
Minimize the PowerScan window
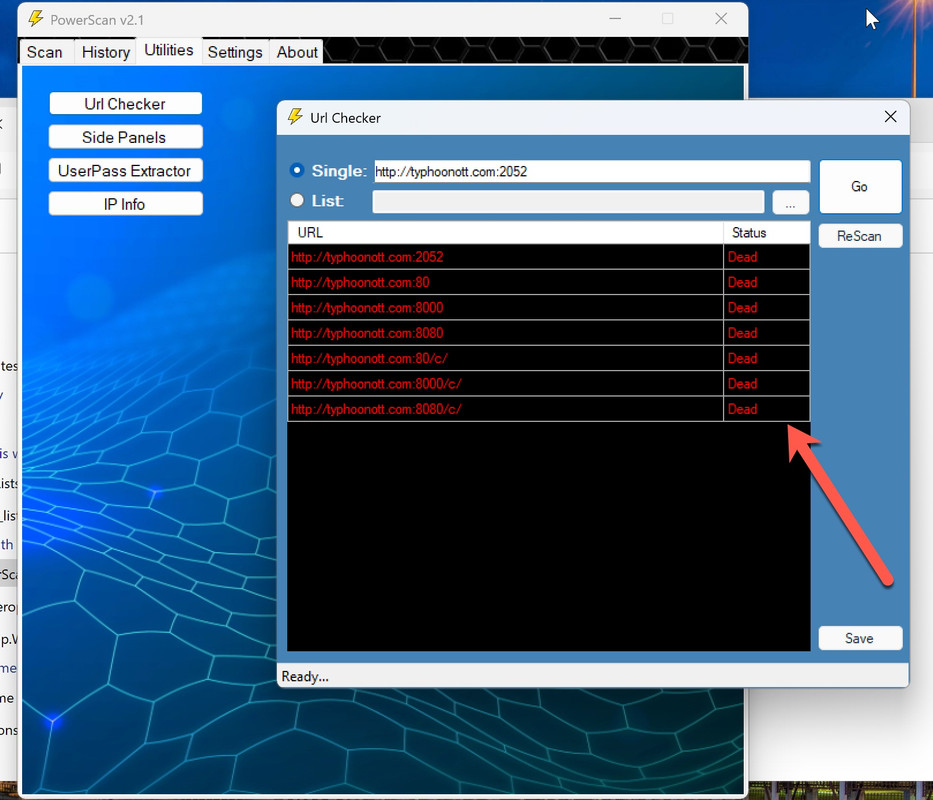[615, 19]
